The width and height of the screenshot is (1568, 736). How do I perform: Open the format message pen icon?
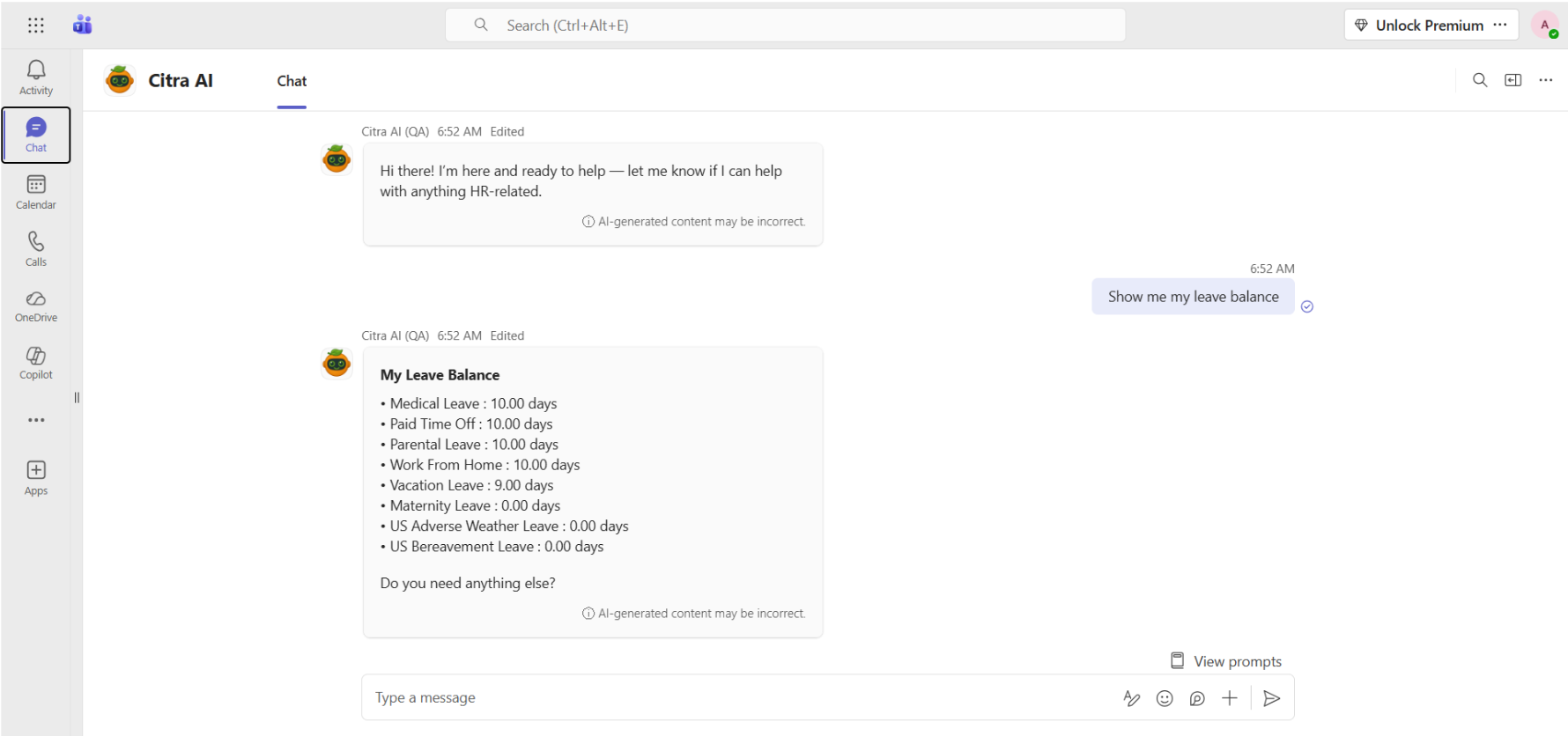tap(1132, 698)
